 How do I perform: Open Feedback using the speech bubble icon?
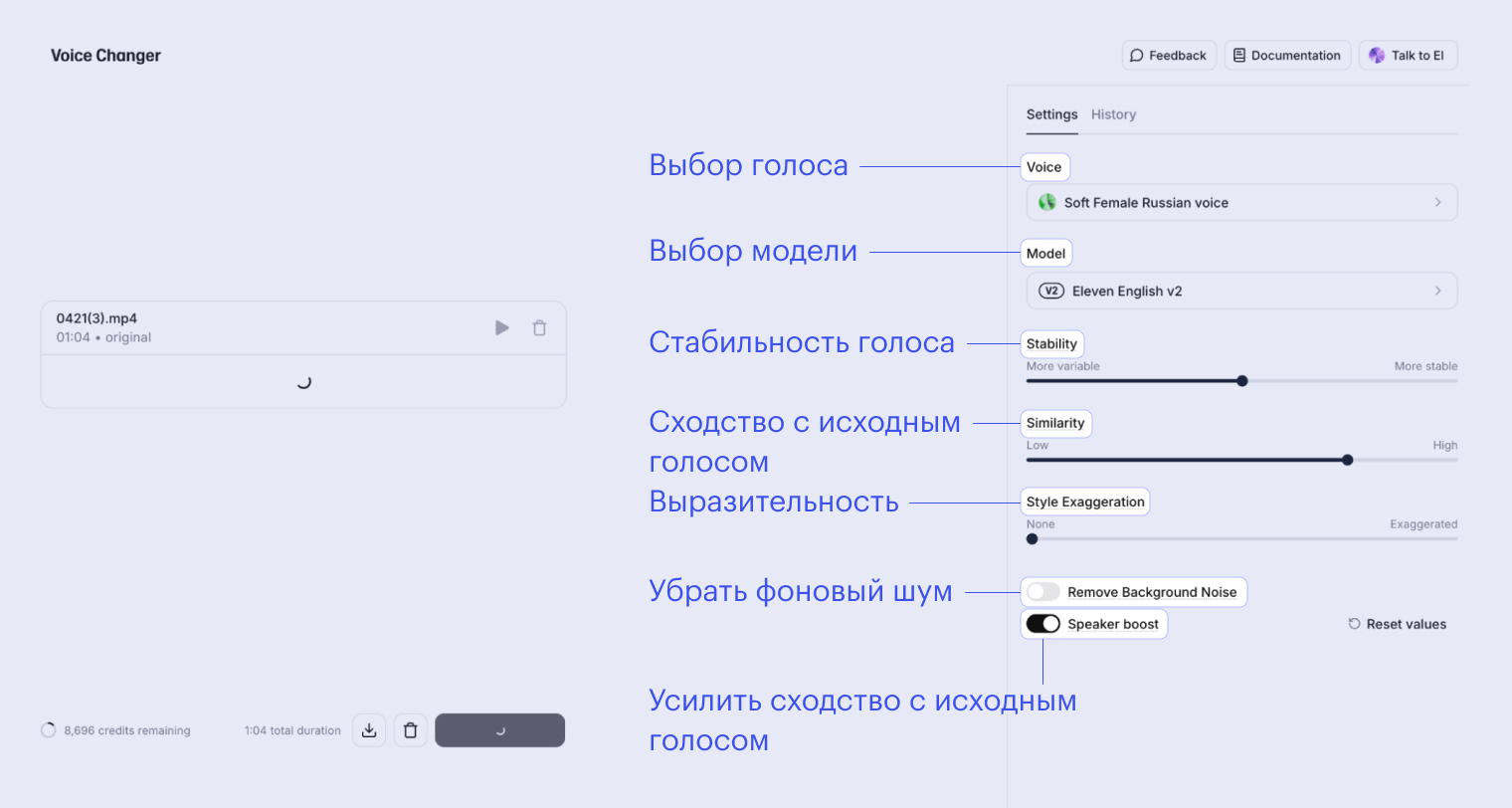point(1136,55)
